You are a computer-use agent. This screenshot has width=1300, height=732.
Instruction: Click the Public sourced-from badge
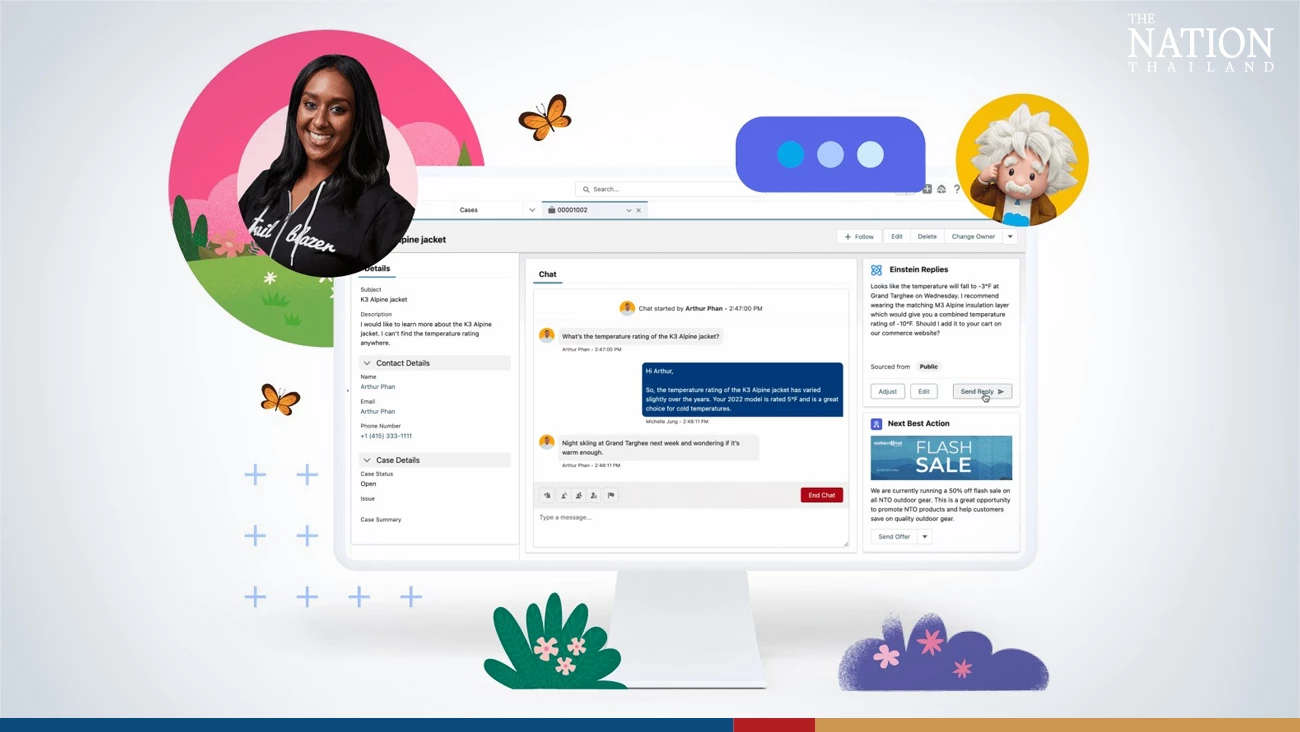(928, 366)
